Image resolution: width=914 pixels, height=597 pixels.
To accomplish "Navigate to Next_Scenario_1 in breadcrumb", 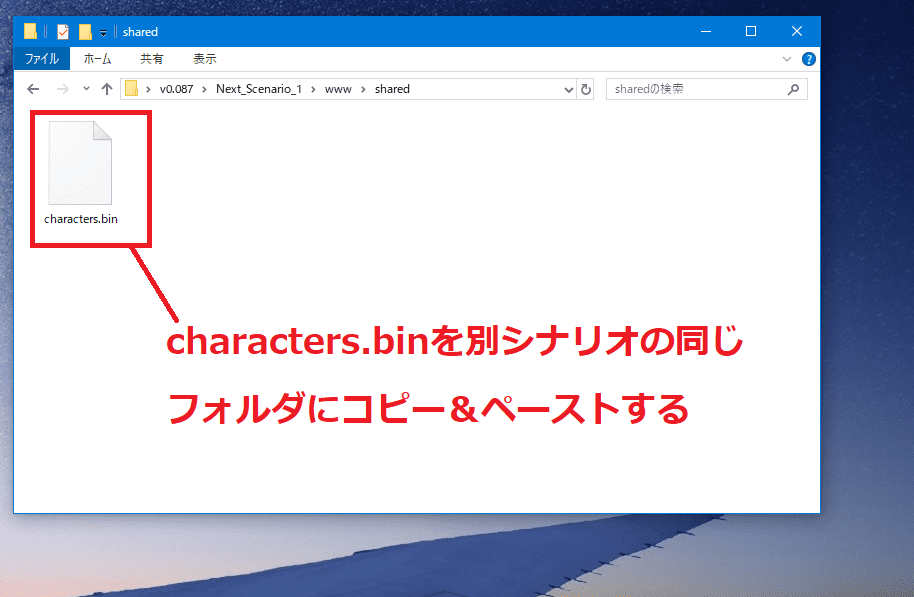I will [x=259, y=89].
